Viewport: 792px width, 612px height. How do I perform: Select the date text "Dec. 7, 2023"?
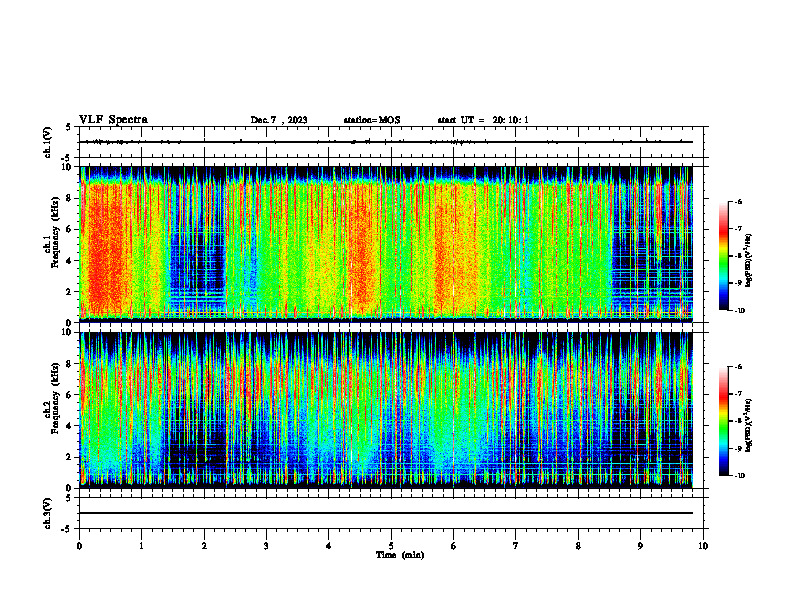279,120
